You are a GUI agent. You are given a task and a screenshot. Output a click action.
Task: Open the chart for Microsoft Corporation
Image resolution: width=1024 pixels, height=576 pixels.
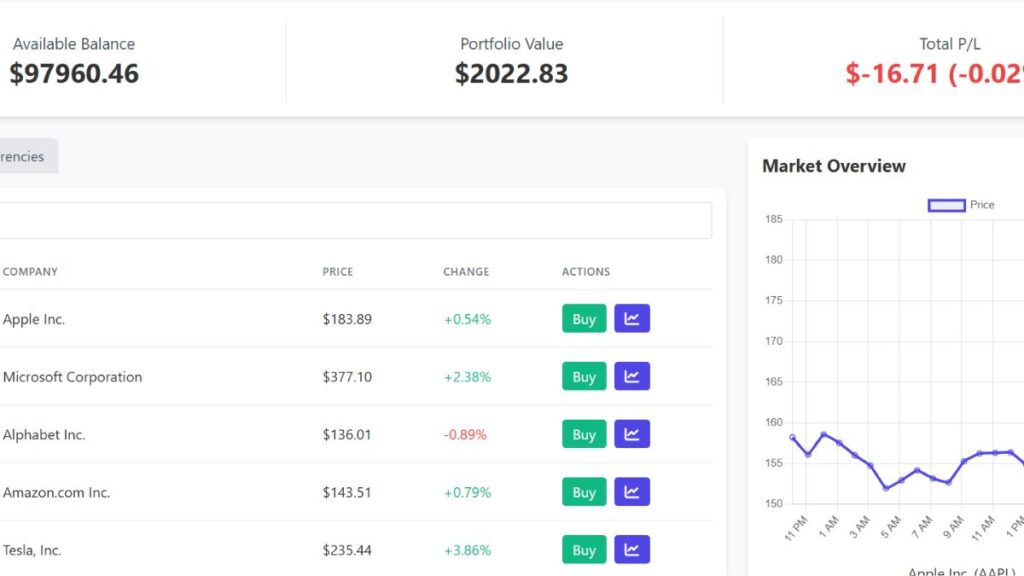tap(632, 376)
